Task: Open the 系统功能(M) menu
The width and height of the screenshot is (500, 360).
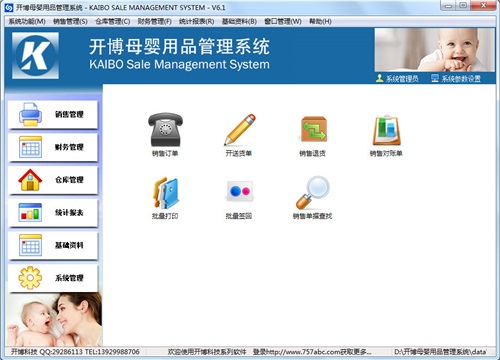Action: point(27,21)
